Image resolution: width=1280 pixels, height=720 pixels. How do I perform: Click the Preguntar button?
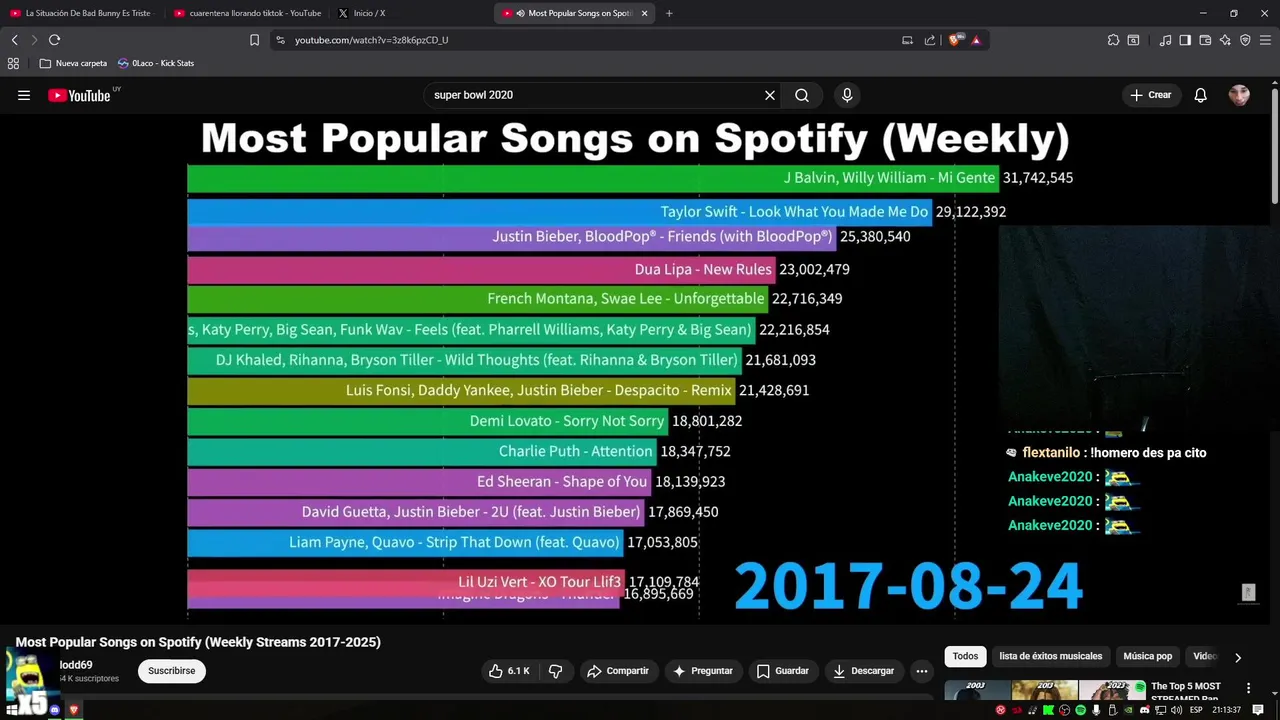pyautogui.click(x=703, y=671)
